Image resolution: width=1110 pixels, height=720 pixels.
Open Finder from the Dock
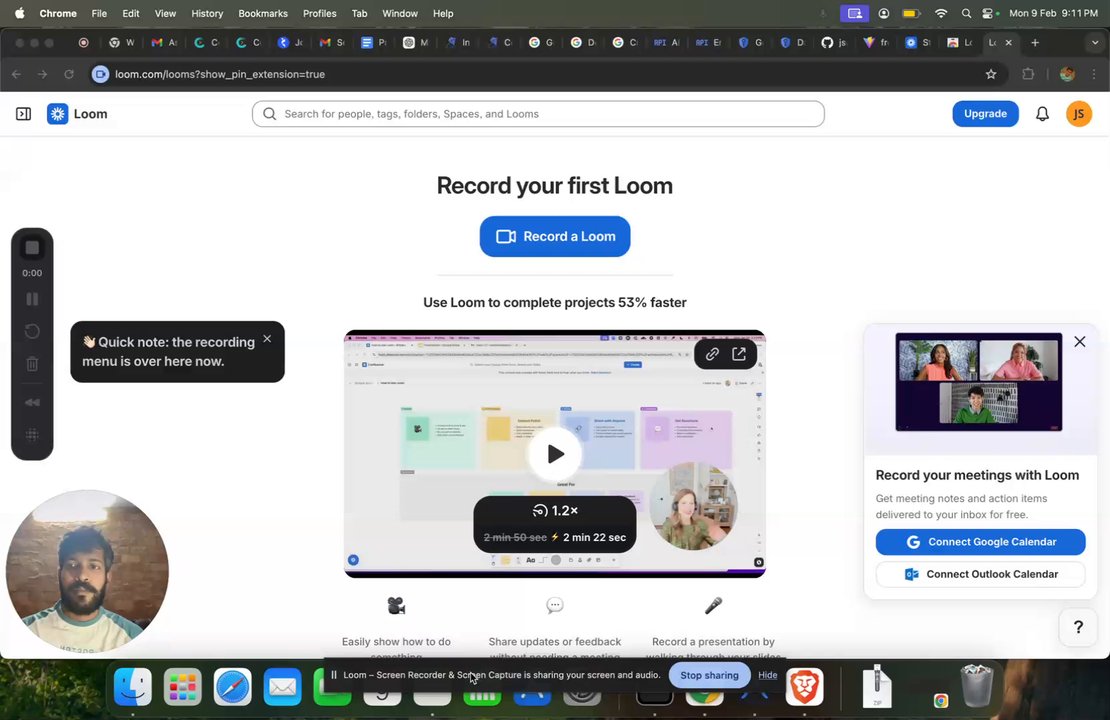(x=133, y=687)
